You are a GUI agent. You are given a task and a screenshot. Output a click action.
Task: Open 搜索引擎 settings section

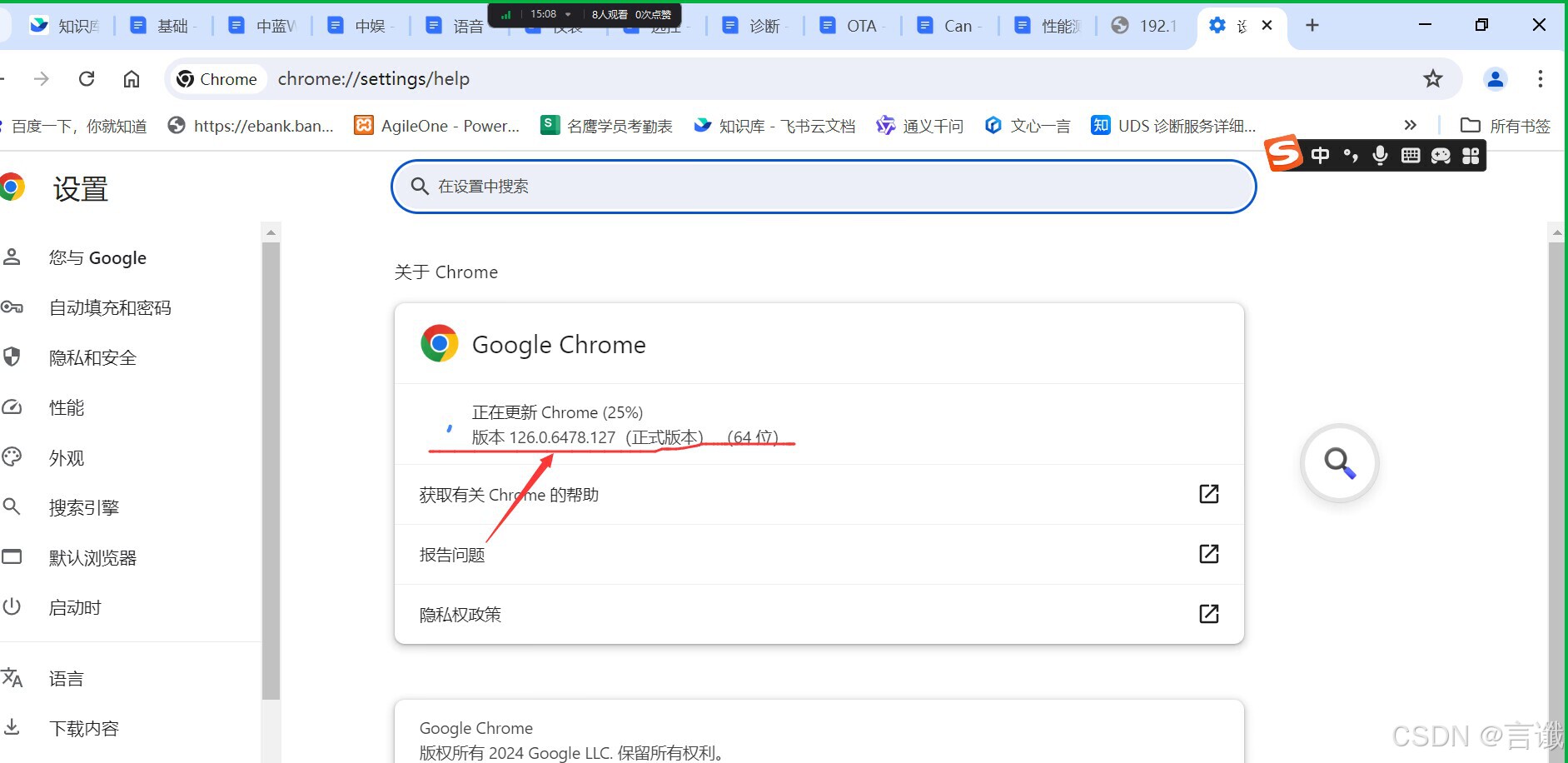point(84,507)
